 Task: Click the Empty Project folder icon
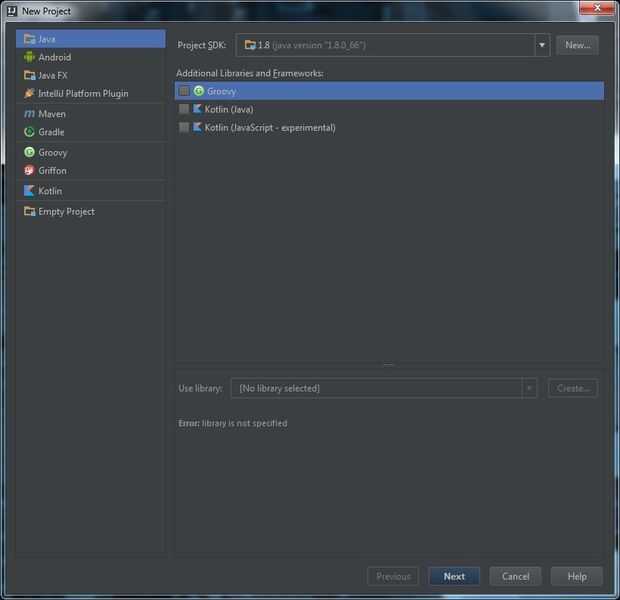tap(30, 211)
